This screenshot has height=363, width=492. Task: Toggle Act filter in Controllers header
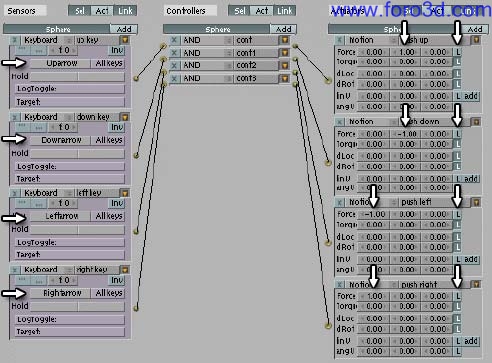tap(262, 11)
